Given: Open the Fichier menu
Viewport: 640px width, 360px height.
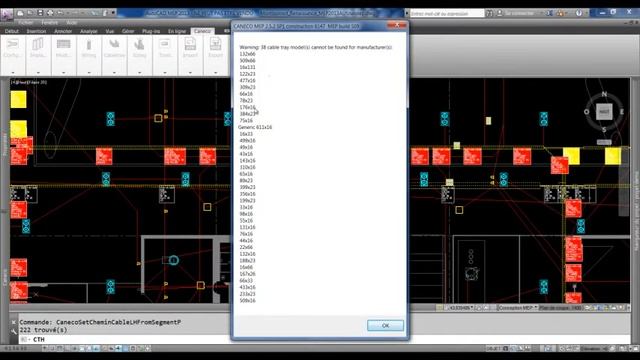Looking at the screenshot, I should (25, 23).
